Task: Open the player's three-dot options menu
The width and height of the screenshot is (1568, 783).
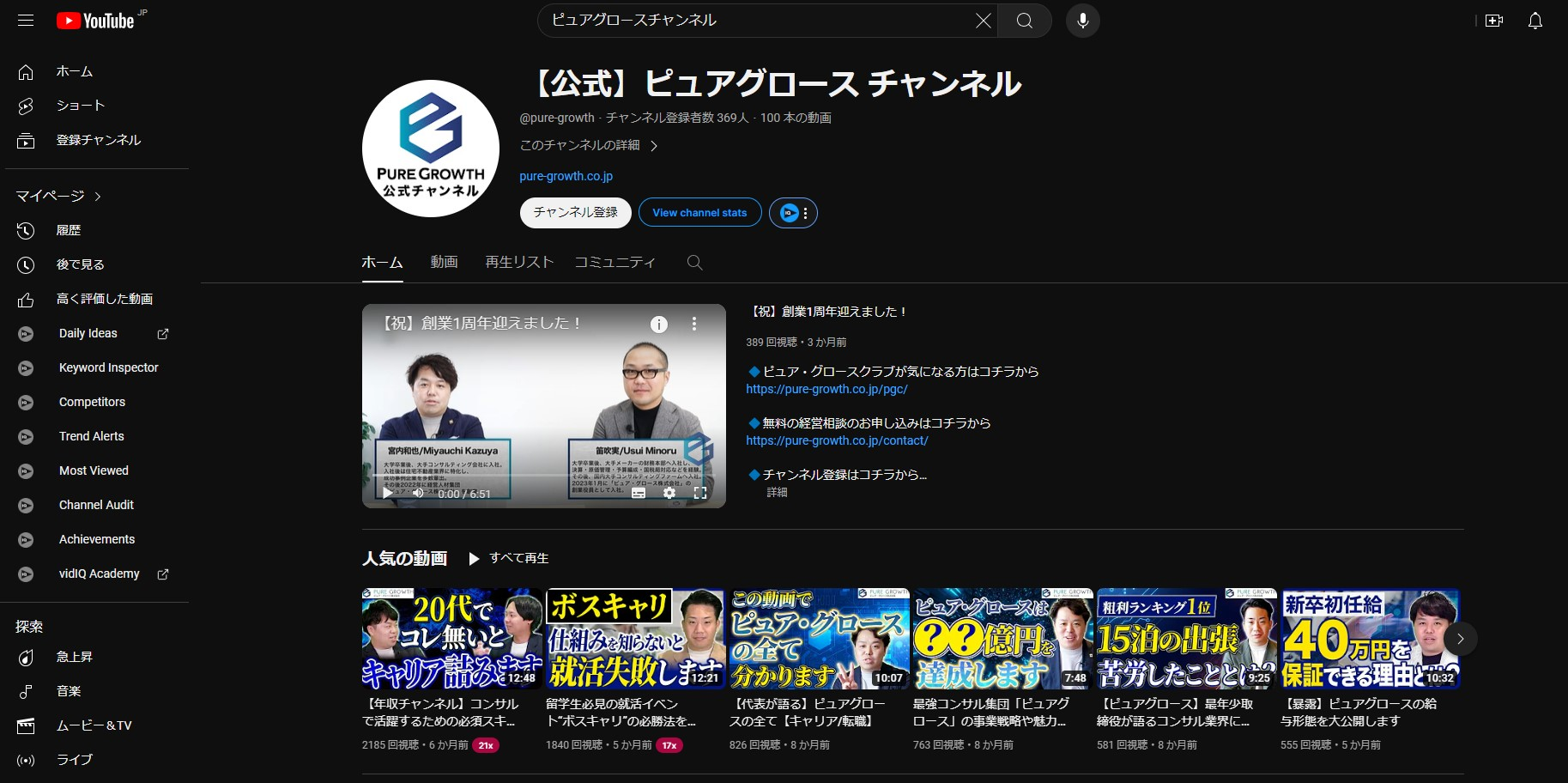Action: pos(694,325)
